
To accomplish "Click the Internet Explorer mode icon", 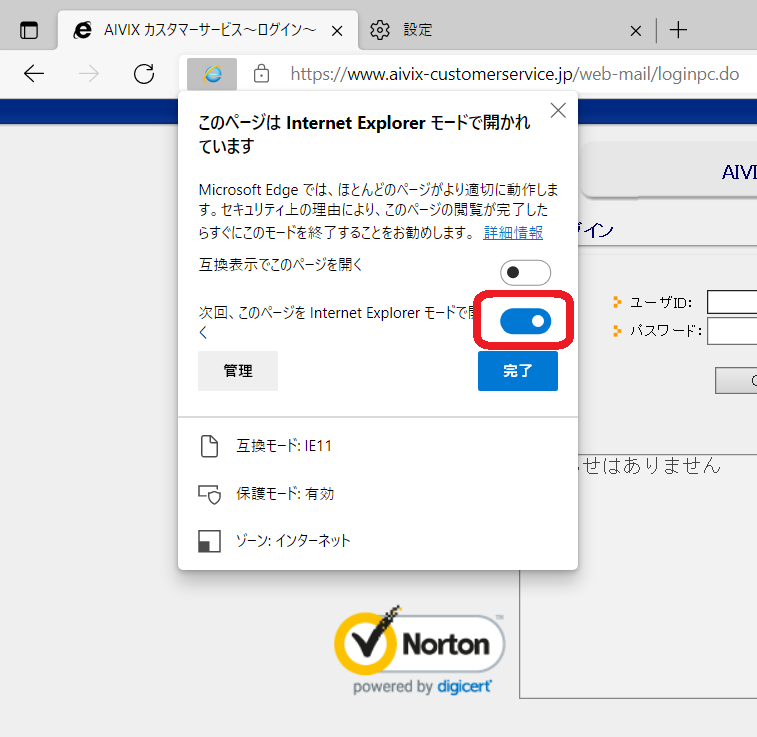I will 212,74.
